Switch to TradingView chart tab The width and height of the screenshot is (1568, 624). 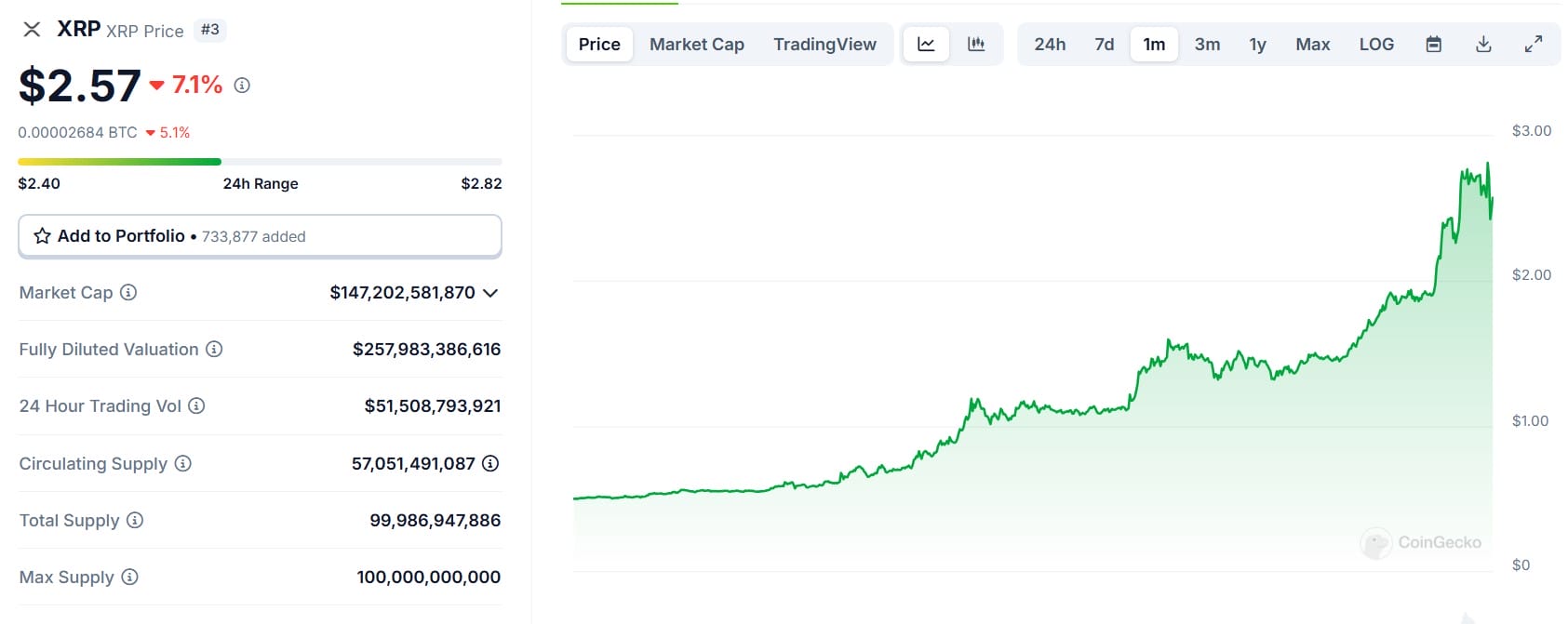click(824, 44)
